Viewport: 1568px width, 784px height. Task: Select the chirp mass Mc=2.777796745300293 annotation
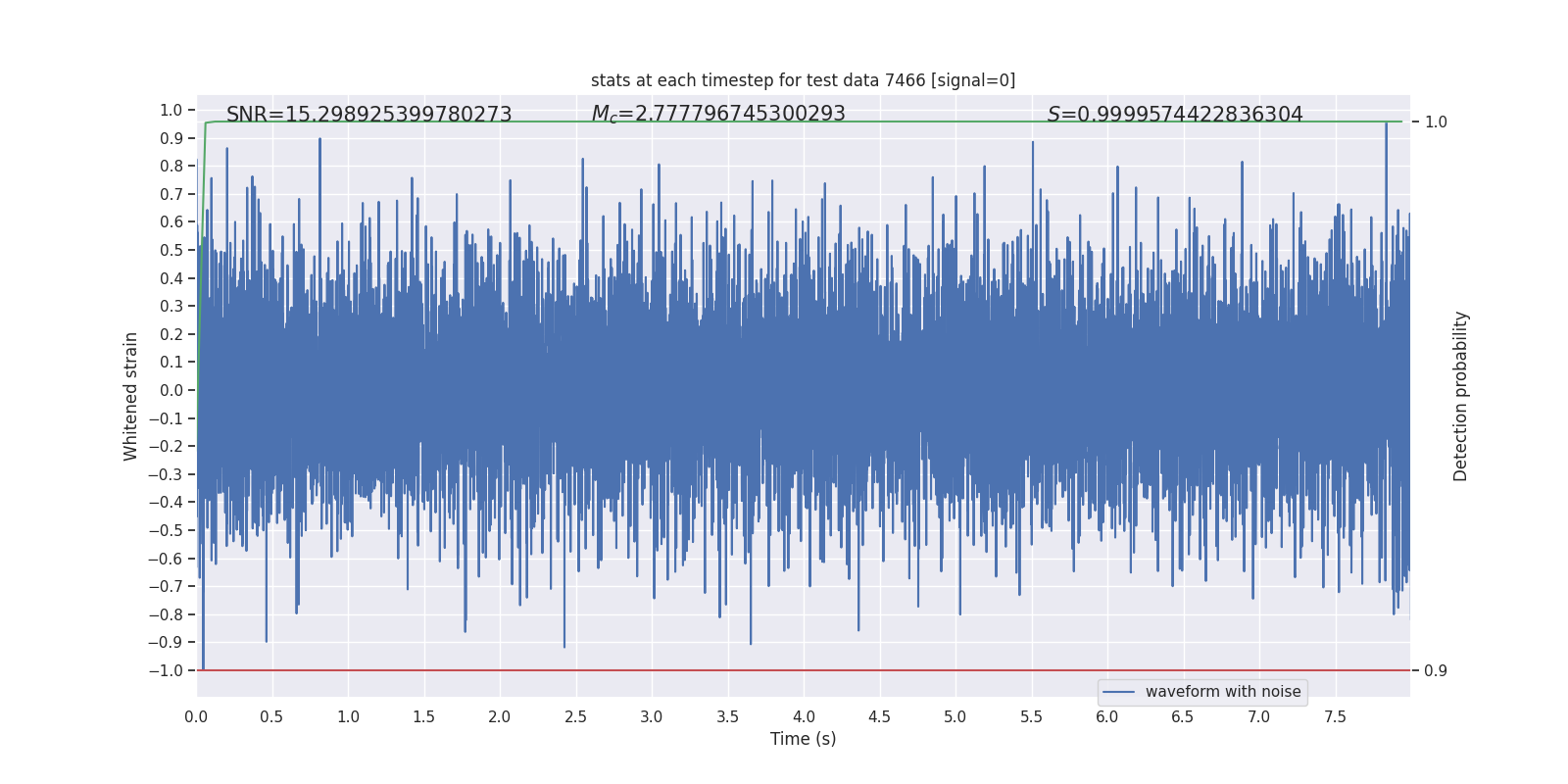pyautogui.click(x=718, y=114)
